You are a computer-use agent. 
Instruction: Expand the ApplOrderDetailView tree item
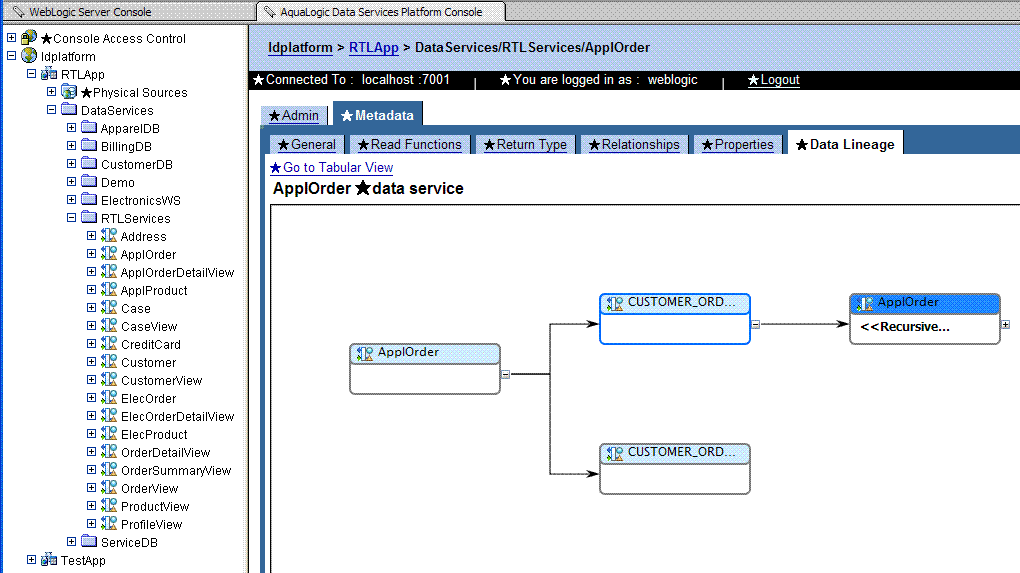point(92,272)
